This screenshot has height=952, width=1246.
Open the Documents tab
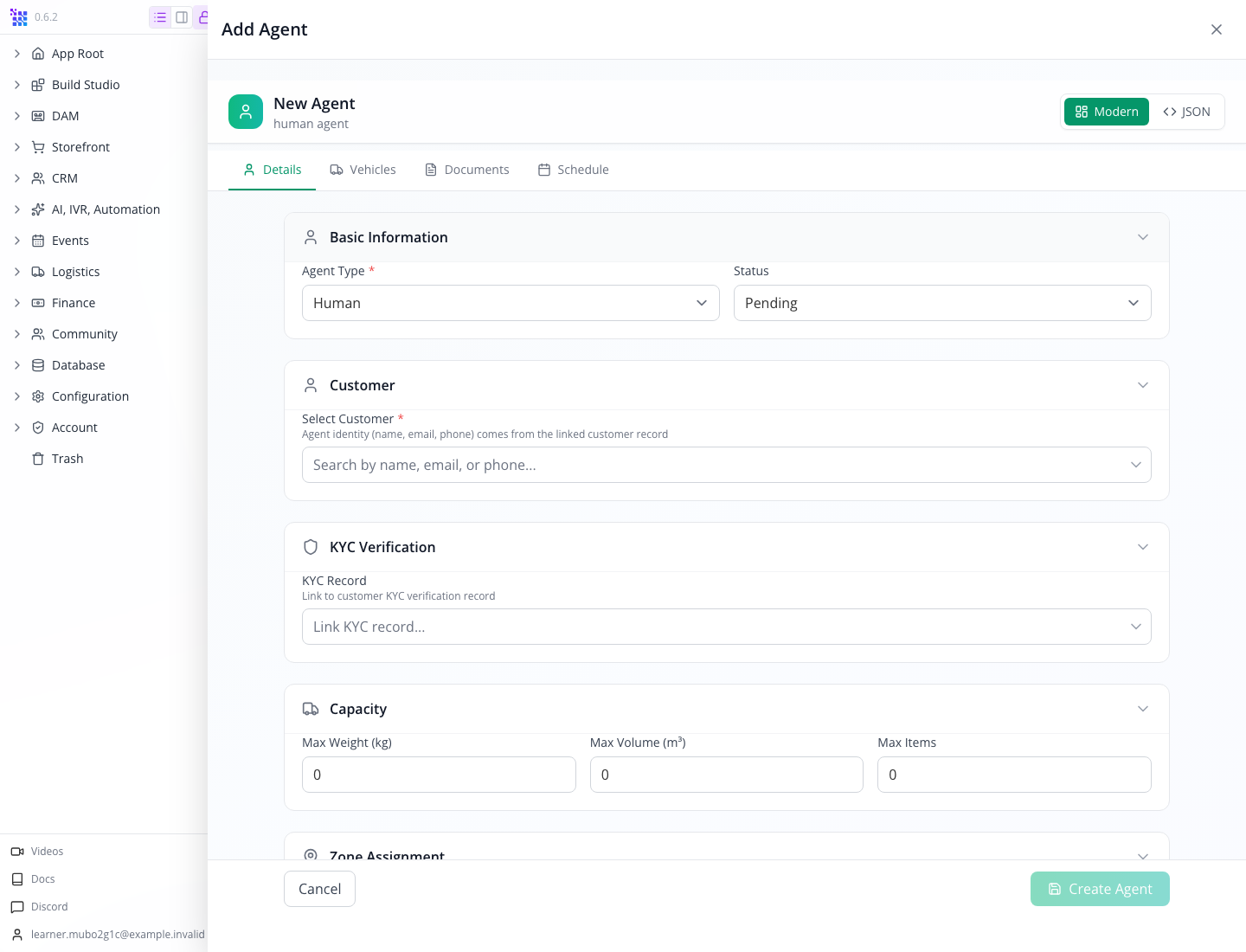[x=466, y=170]
